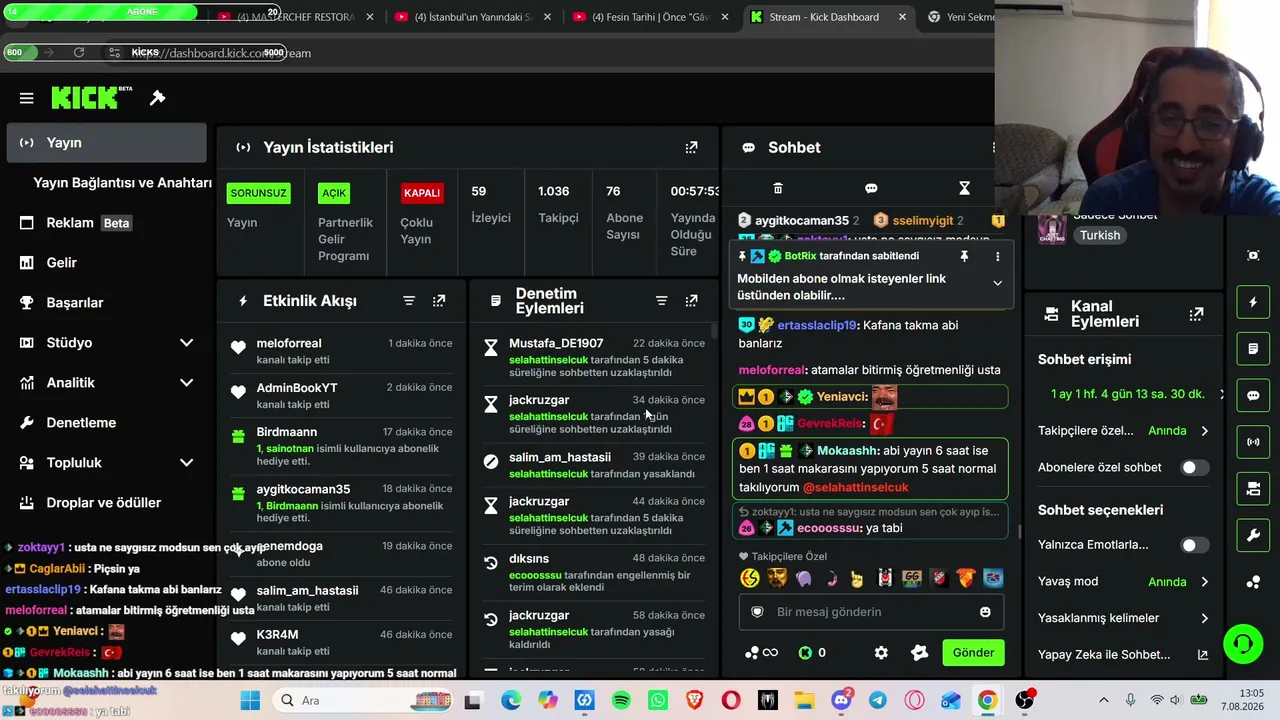Select Yayın in the sidebar

click(106, 143)
